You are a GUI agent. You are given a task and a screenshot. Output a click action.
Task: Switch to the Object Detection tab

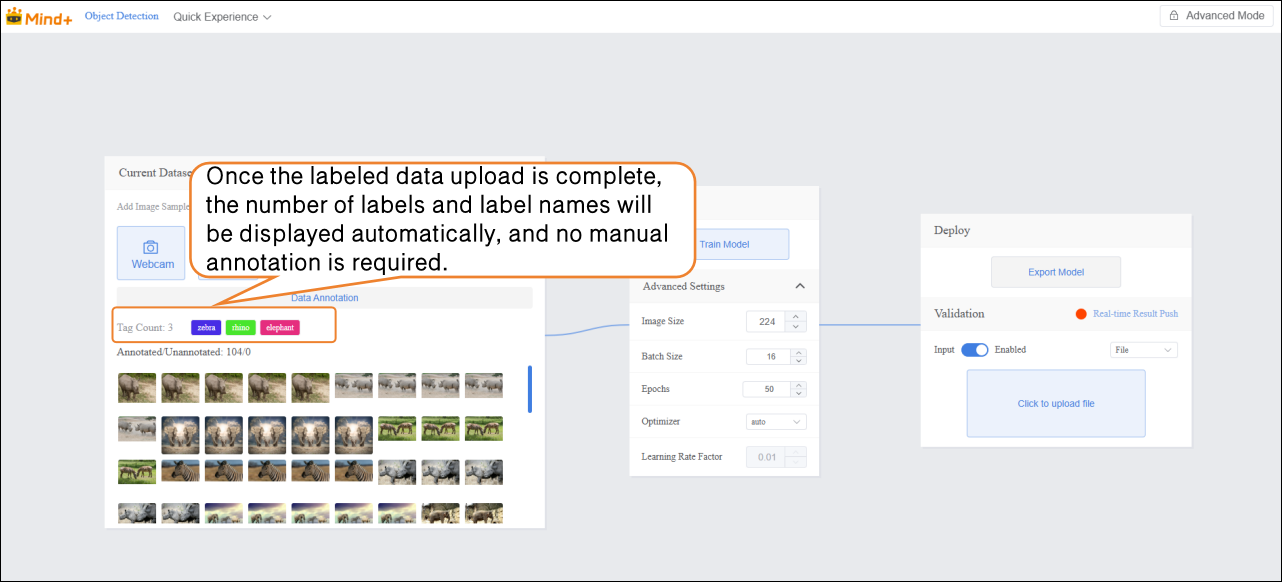[121, 17]
